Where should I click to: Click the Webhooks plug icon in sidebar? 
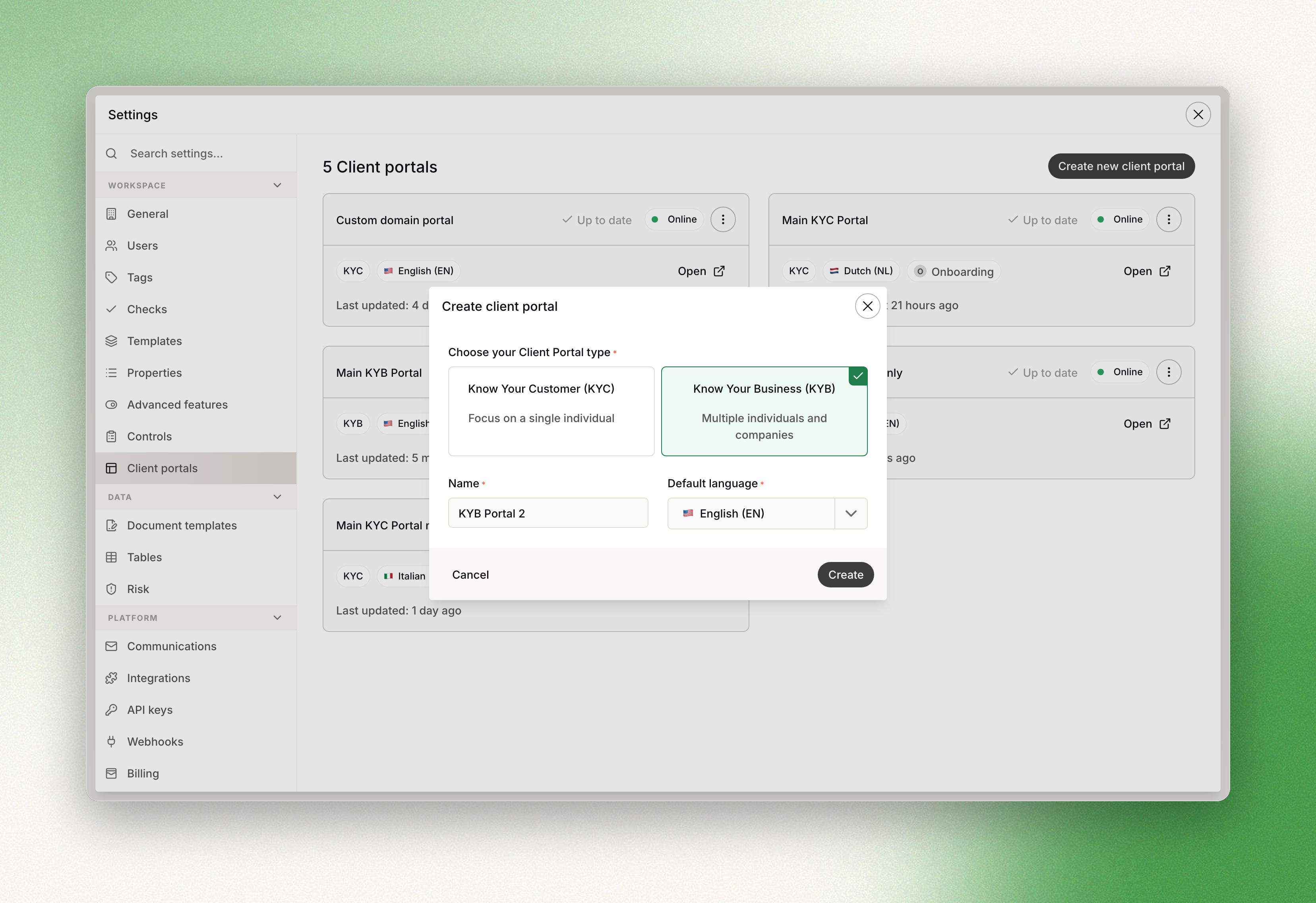[x=112, y=742]
